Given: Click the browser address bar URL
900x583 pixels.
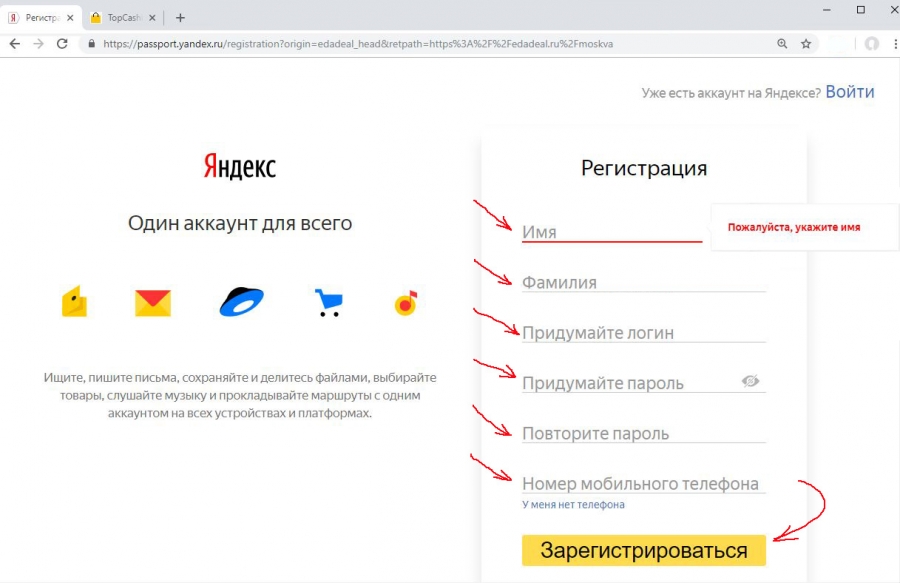Looking at the screenshot, I should [358, 44].
